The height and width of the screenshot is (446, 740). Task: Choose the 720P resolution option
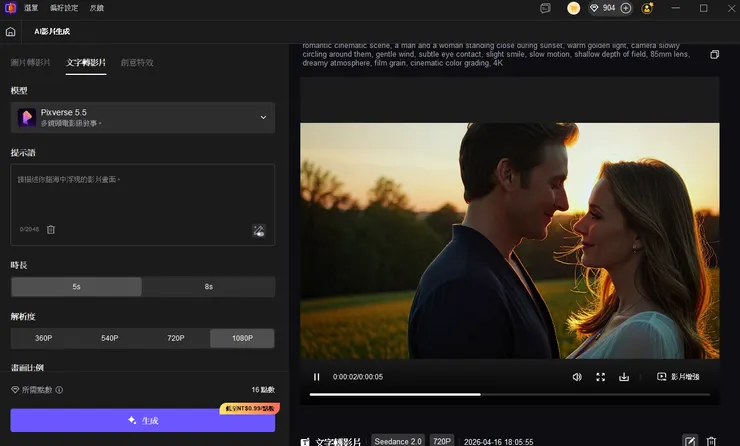pos(176,338)
